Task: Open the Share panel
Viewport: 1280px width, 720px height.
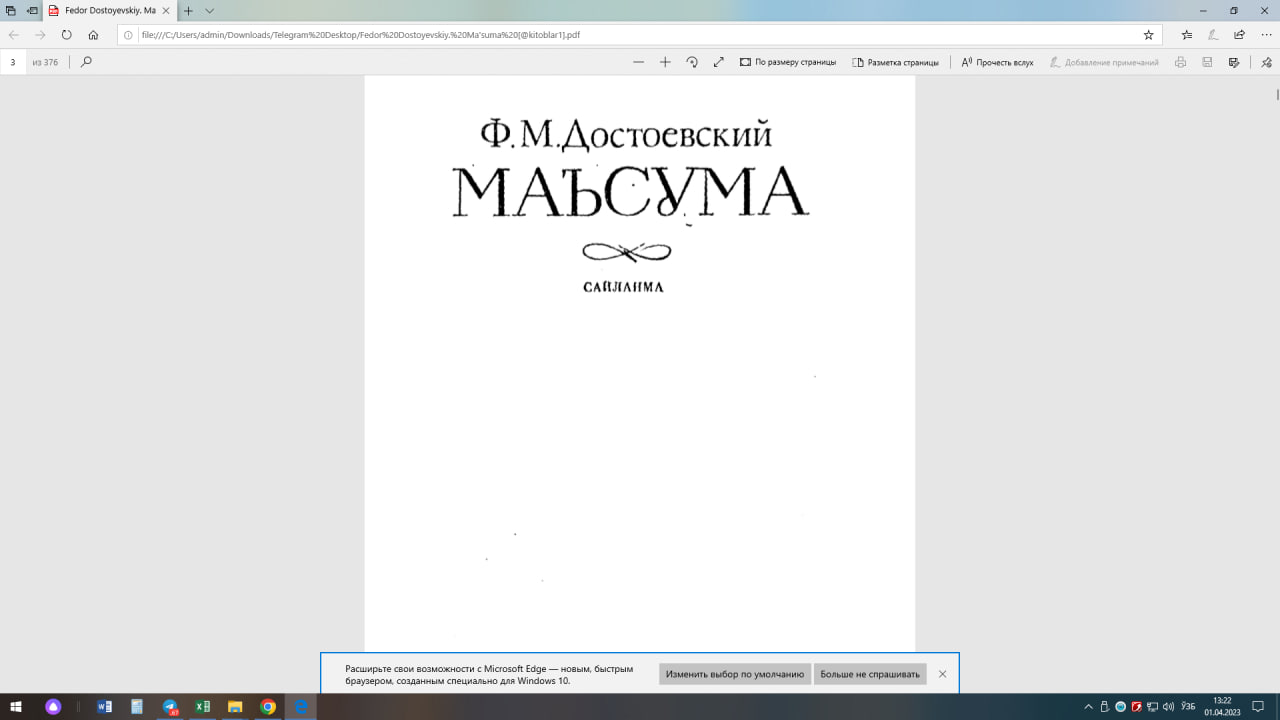Action: [1240, 34]
